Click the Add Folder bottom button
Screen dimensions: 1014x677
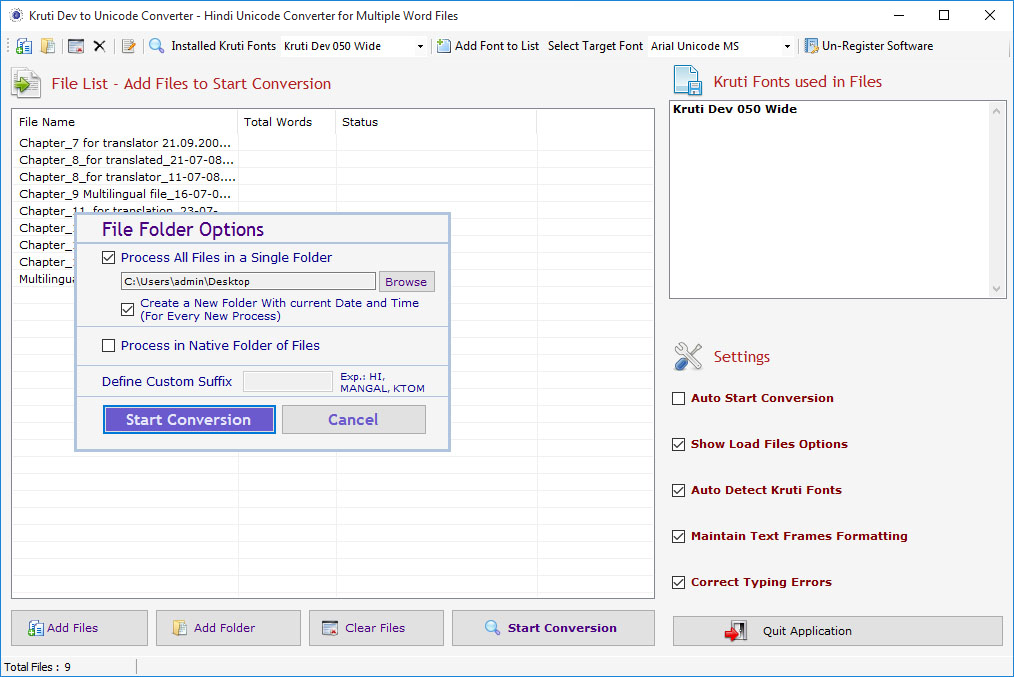click(228, 628)
